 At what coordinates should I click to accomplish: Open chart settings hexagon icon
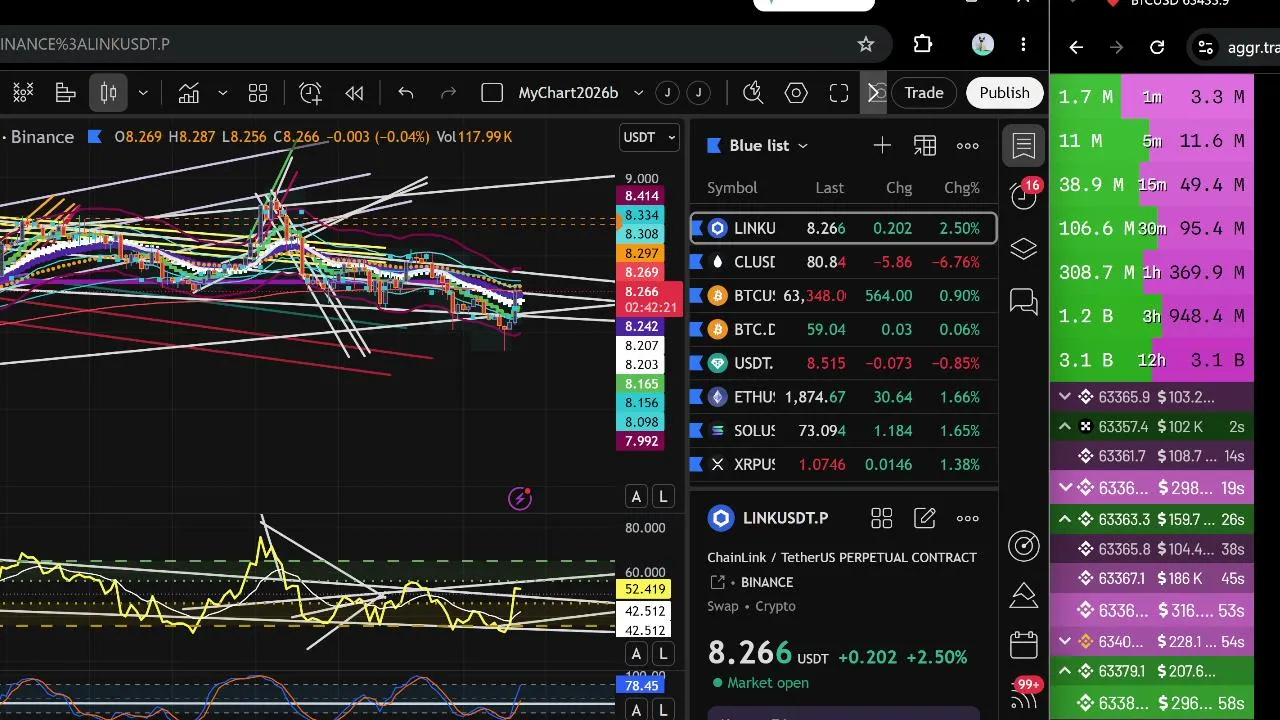796,93
